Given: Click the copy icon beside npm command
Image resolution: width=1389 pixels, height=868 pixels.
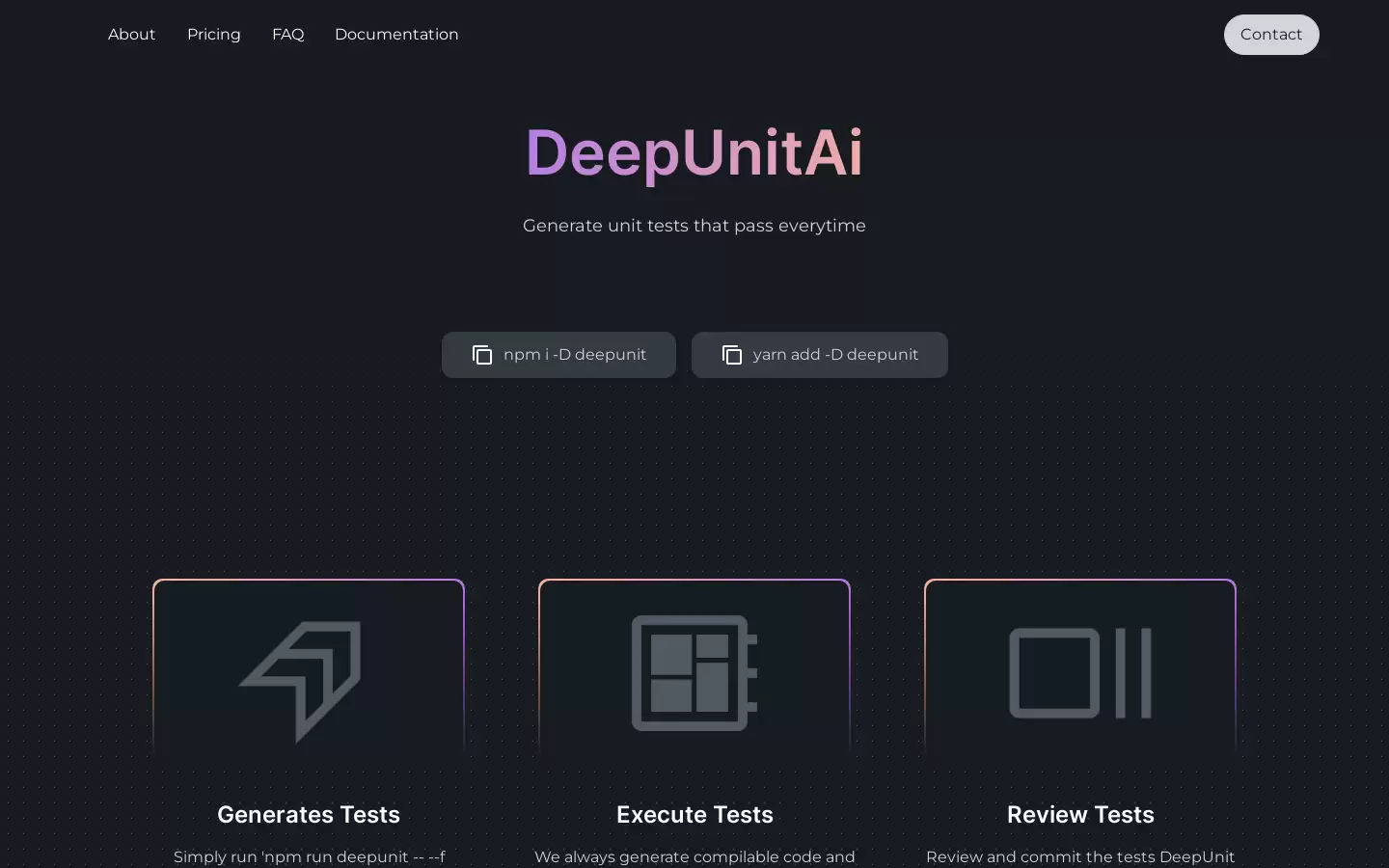Looking at the screenshot, I should (x=482, y=355).
